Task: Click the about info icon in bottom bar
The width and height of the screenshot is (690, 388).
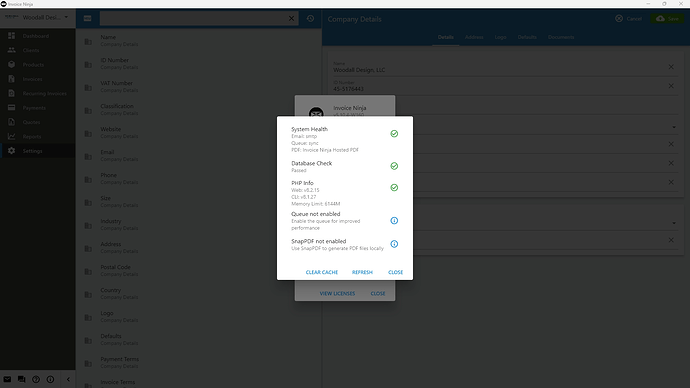Action: point(51,379)
